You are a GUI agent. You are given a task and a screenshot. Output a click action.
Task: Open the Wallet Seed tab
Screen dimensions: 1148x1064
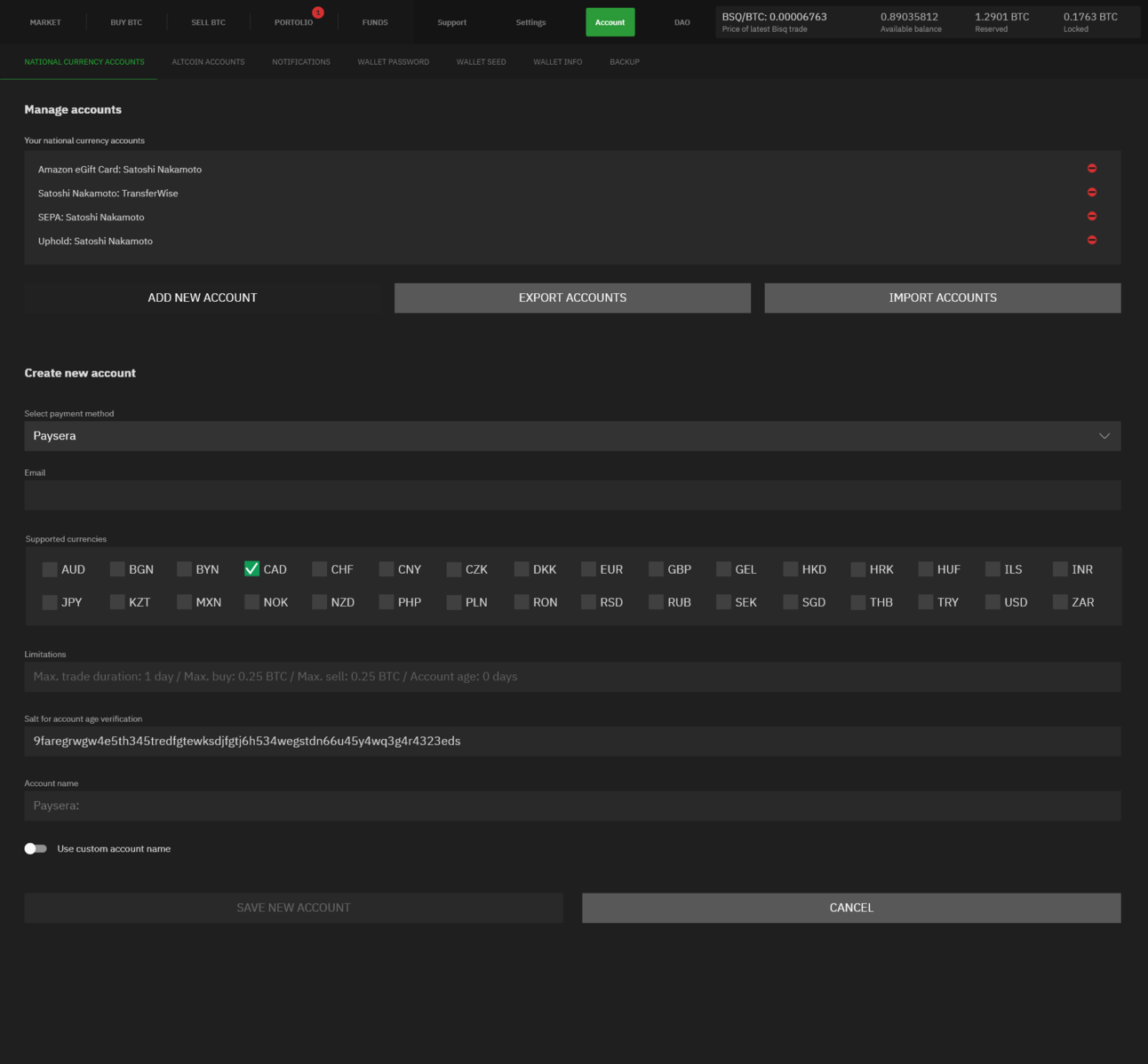pyautogui.click(x=481, y=62)
